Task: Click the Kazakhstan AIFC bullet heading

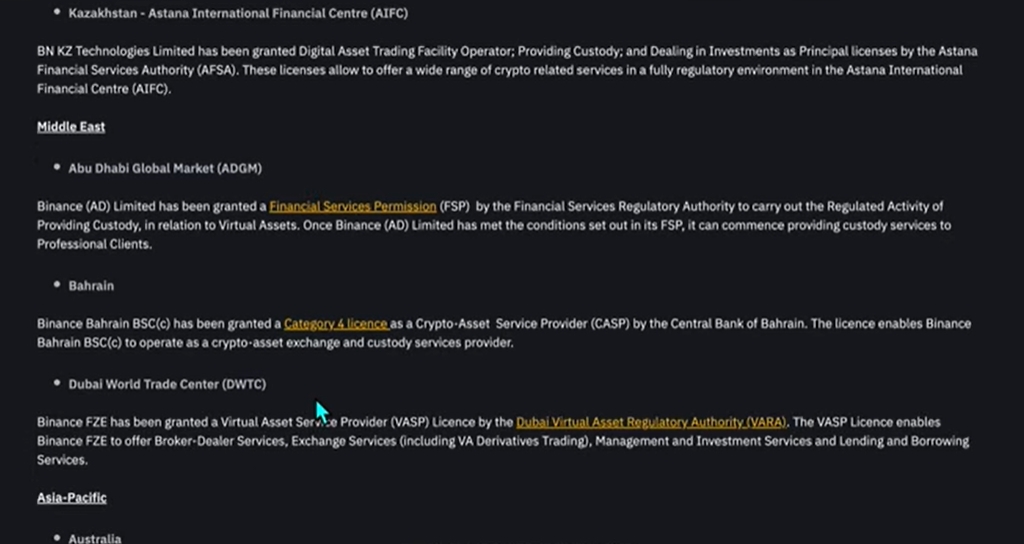Action: 238,13
